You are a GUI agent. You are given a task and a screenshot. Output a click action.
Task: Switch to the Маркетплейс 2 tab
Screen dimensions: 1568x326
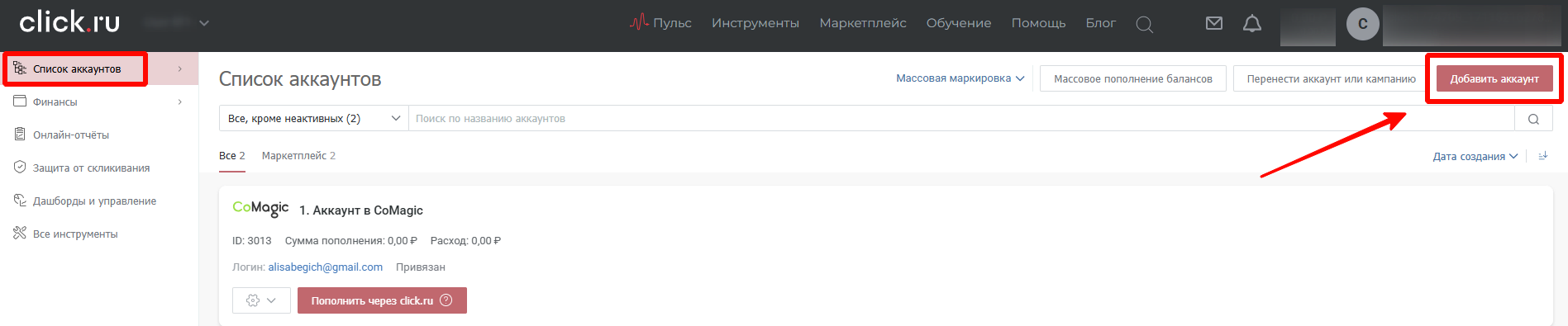(x=298, y=155)
